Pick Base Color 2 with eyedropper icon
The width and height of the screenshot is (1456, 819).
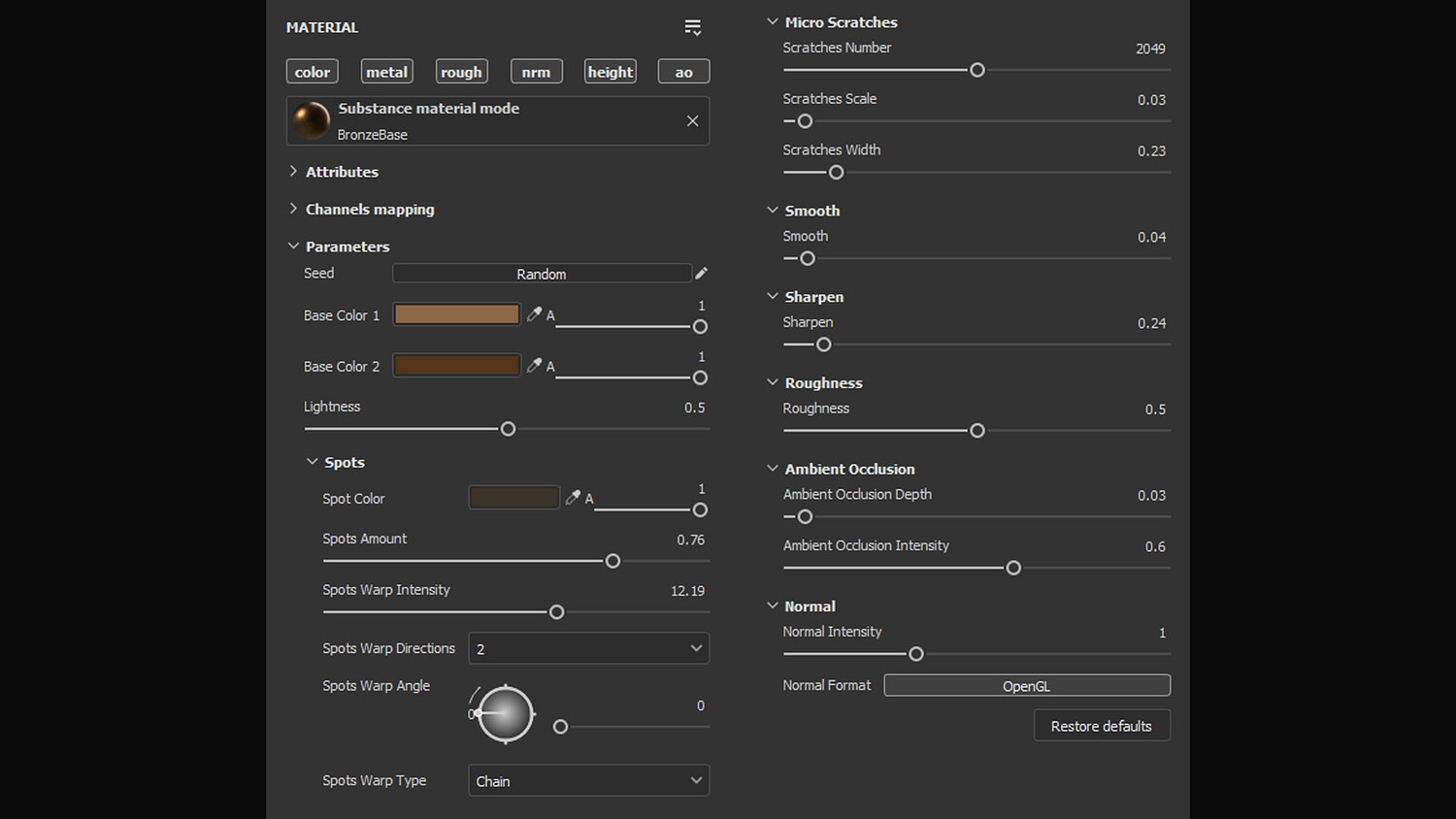534,366
